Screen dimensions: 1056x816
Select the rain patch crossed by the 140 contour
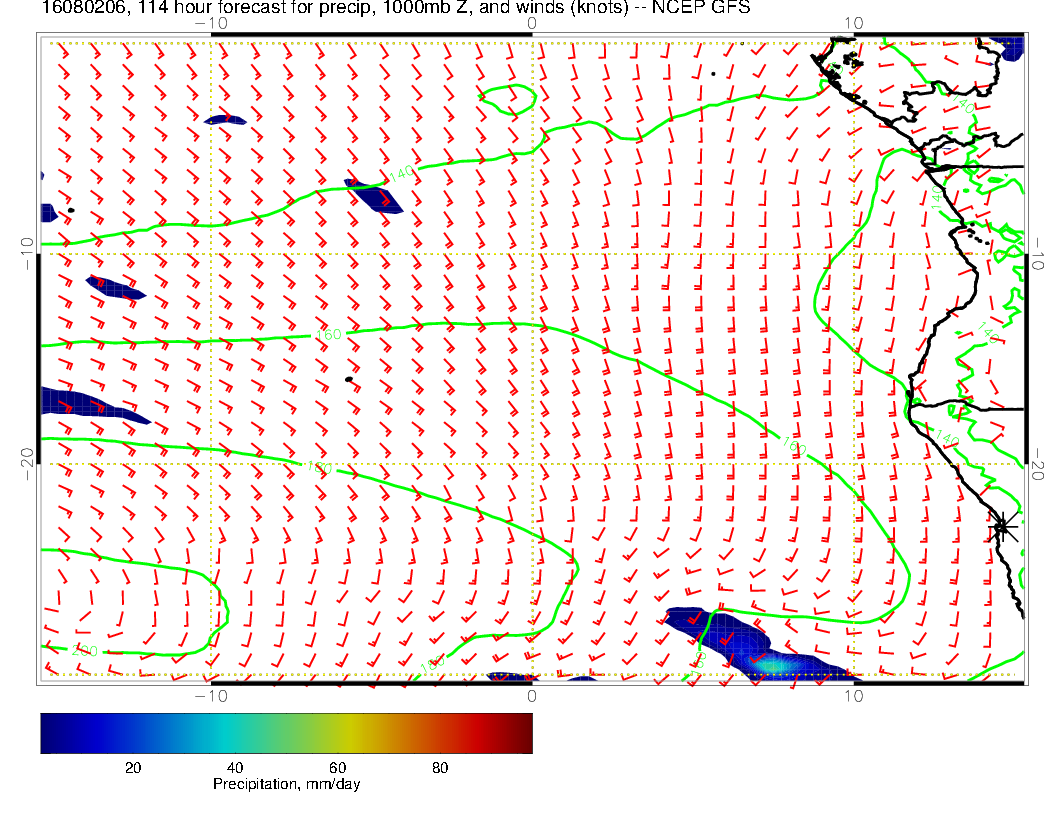coord(374,195)
